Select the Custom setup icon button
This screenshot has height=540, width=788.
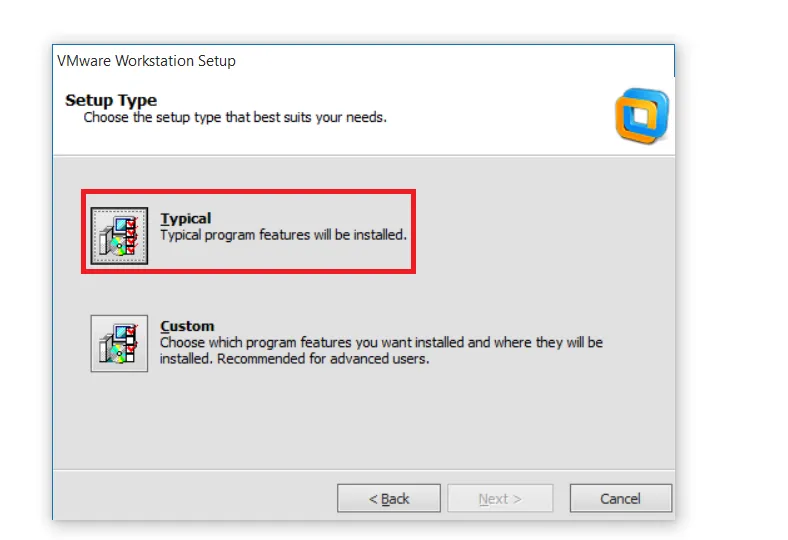pyautogui.click(x=119, y=343)
